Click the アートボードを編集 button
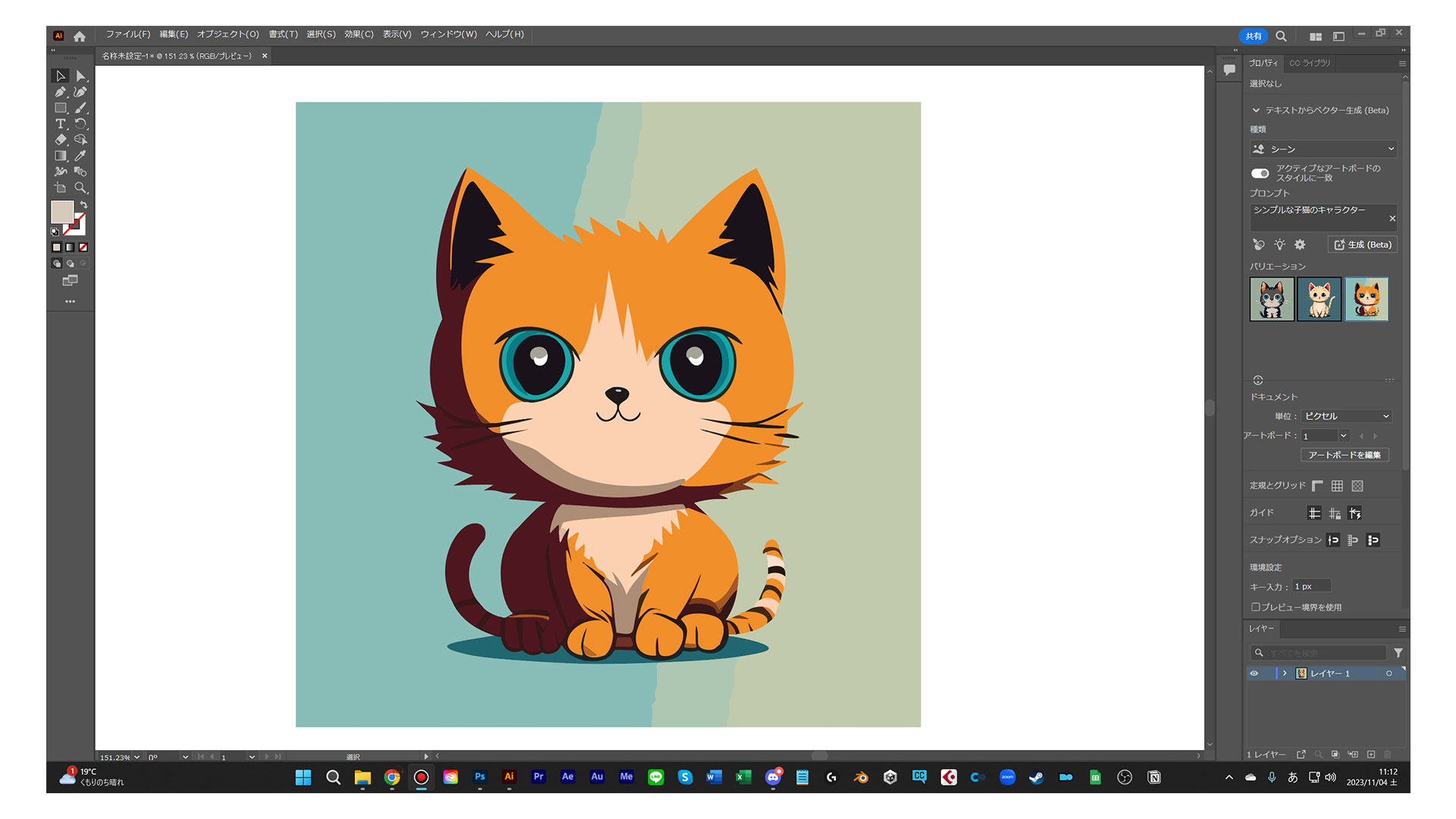This screenshot has height=819, width=1456. pos(1344,455)
